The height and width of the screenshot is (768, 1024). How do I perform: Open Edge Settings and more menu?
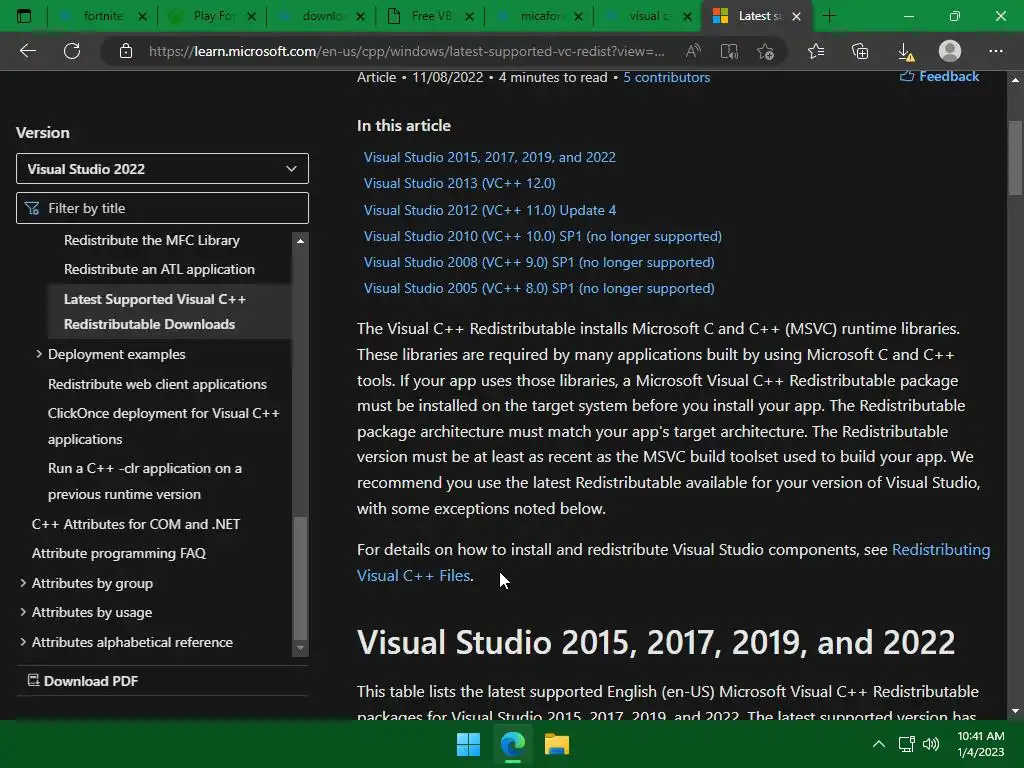pos(995,51)
